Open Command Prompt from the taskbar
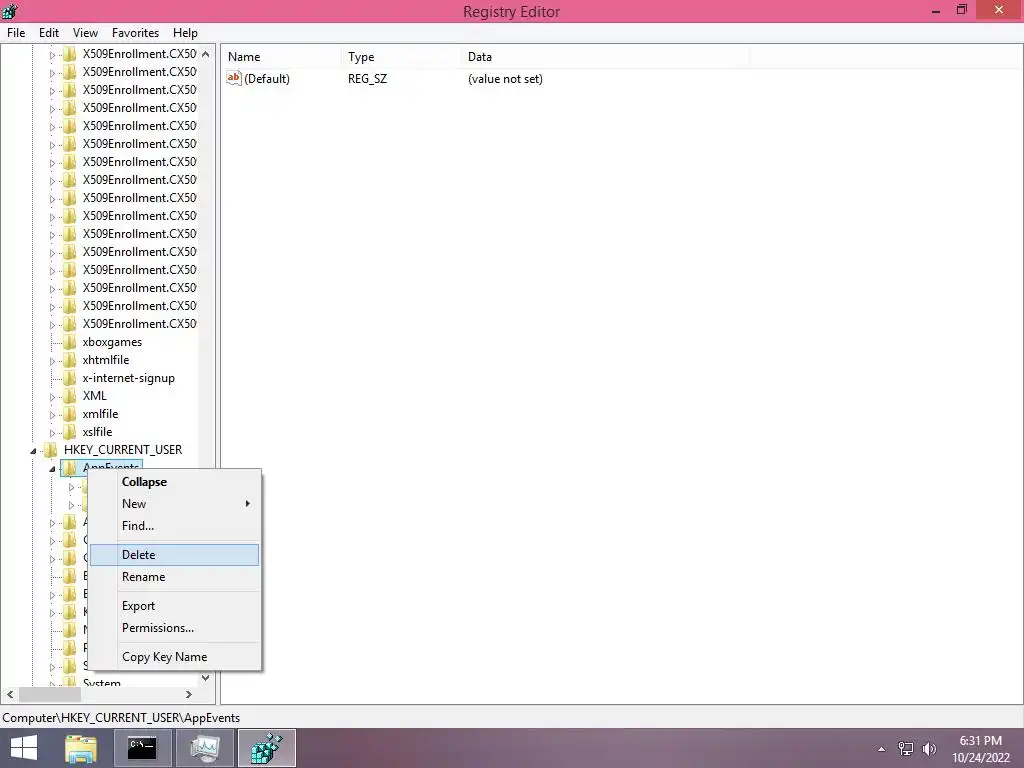The image size is (1024, 768). (x=142, y=748)
